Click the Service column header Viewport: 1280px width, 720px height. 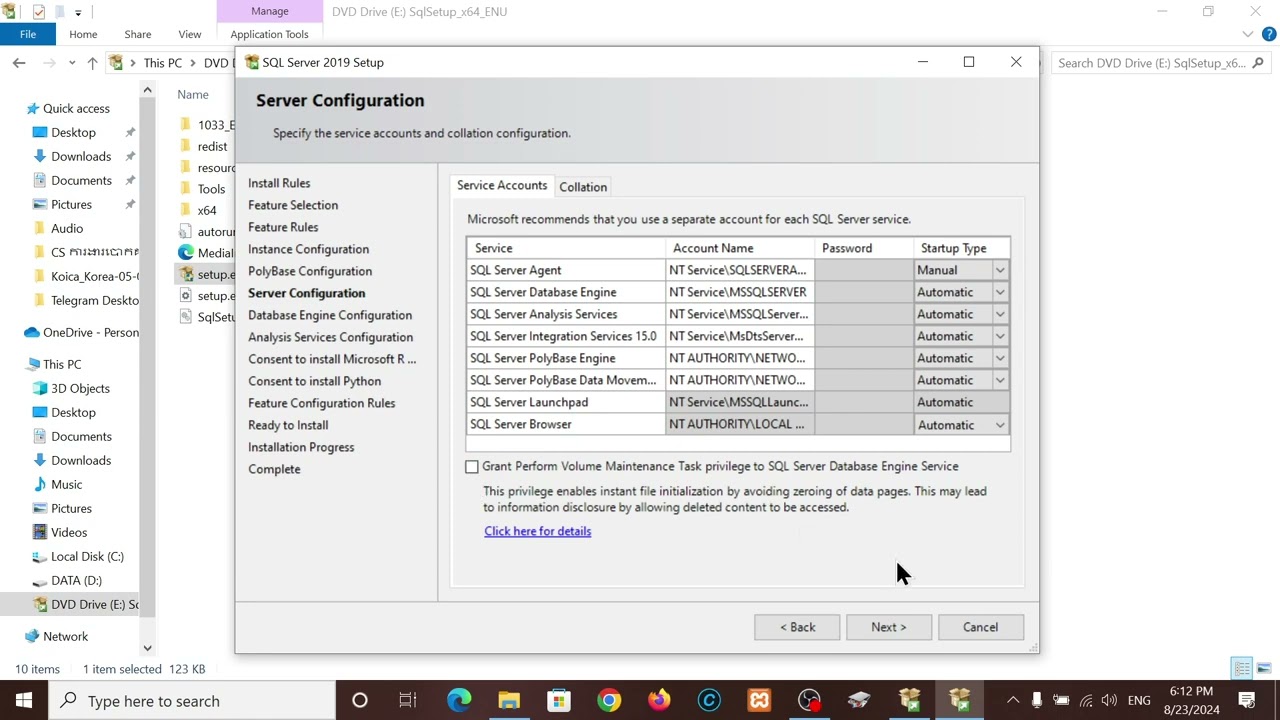coord(566,248)
